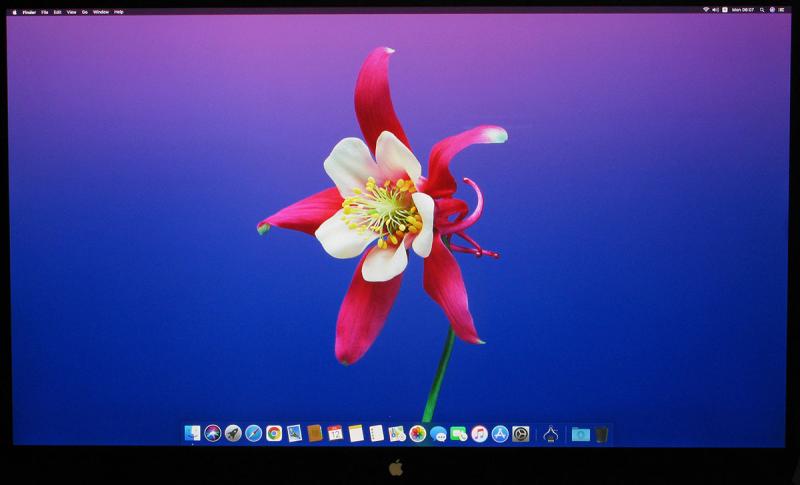800x485 pixels.
Task: Open the File menu
Action: click(44, 11)
